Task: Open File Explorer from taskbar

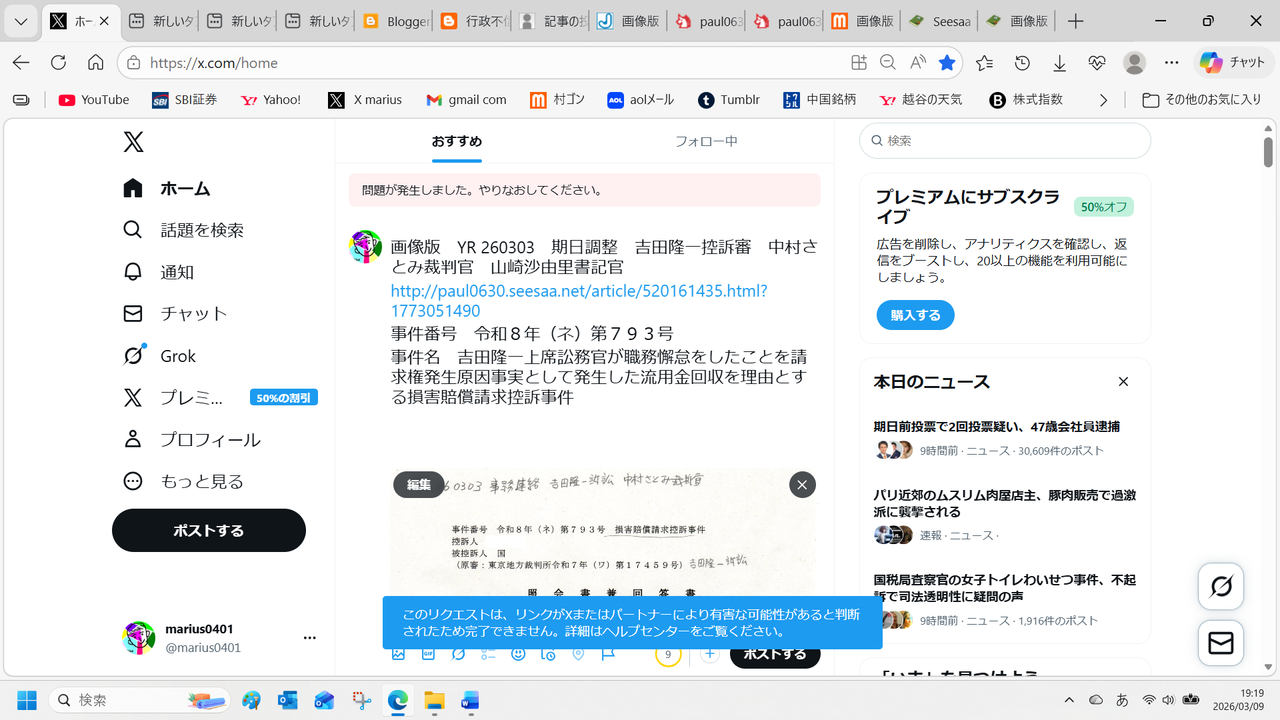Action: (433, 700)
